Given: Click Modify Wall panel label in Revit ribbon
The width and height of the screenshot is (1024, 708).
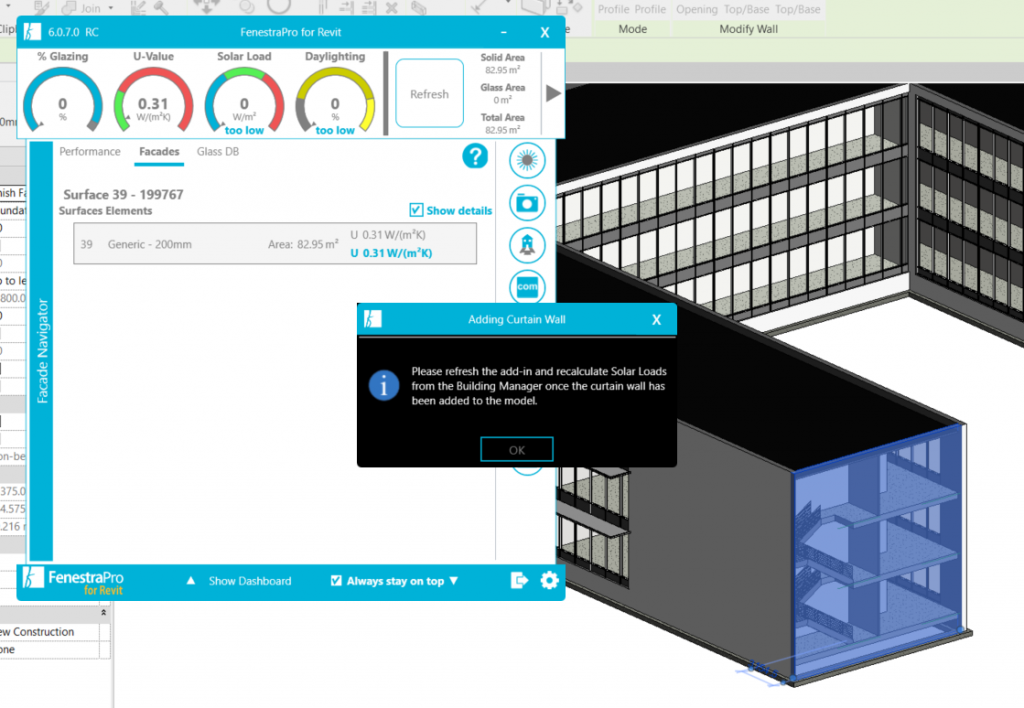Looking at the screenshot, I should pos(748,29).
